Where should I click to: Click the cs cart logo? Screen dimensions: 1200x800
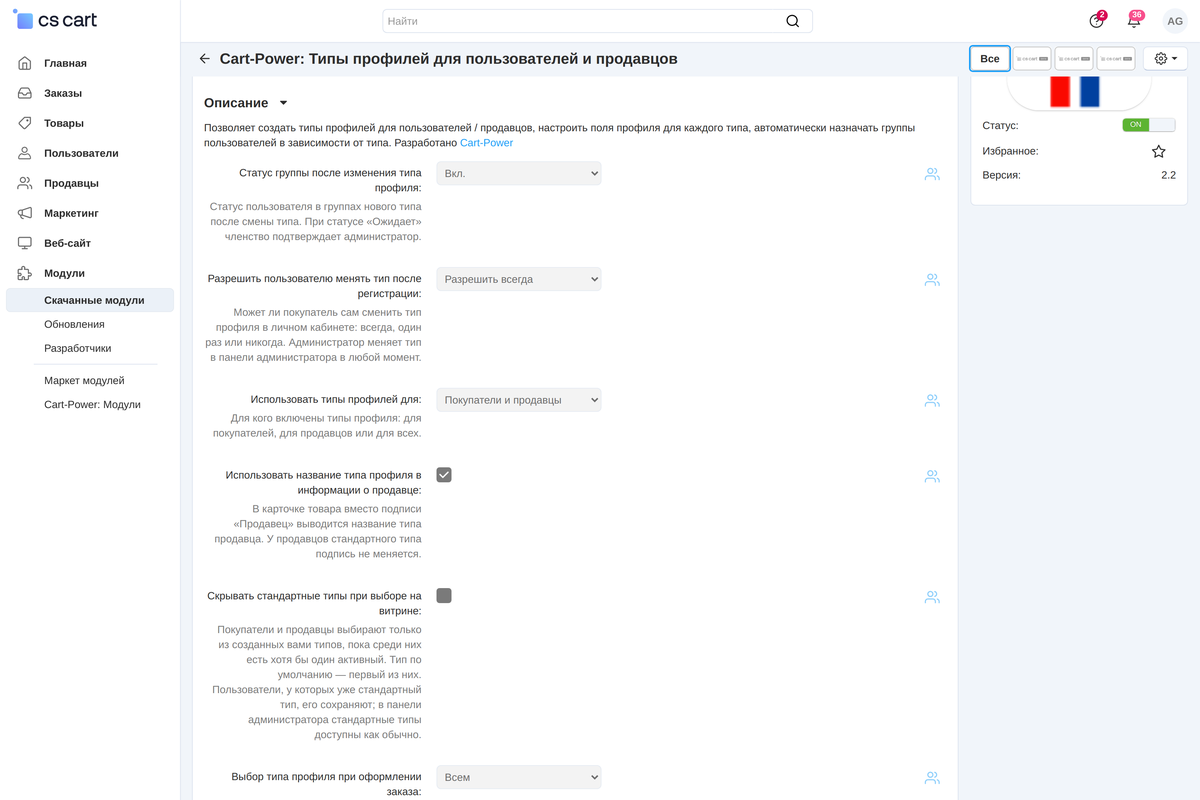55,20
